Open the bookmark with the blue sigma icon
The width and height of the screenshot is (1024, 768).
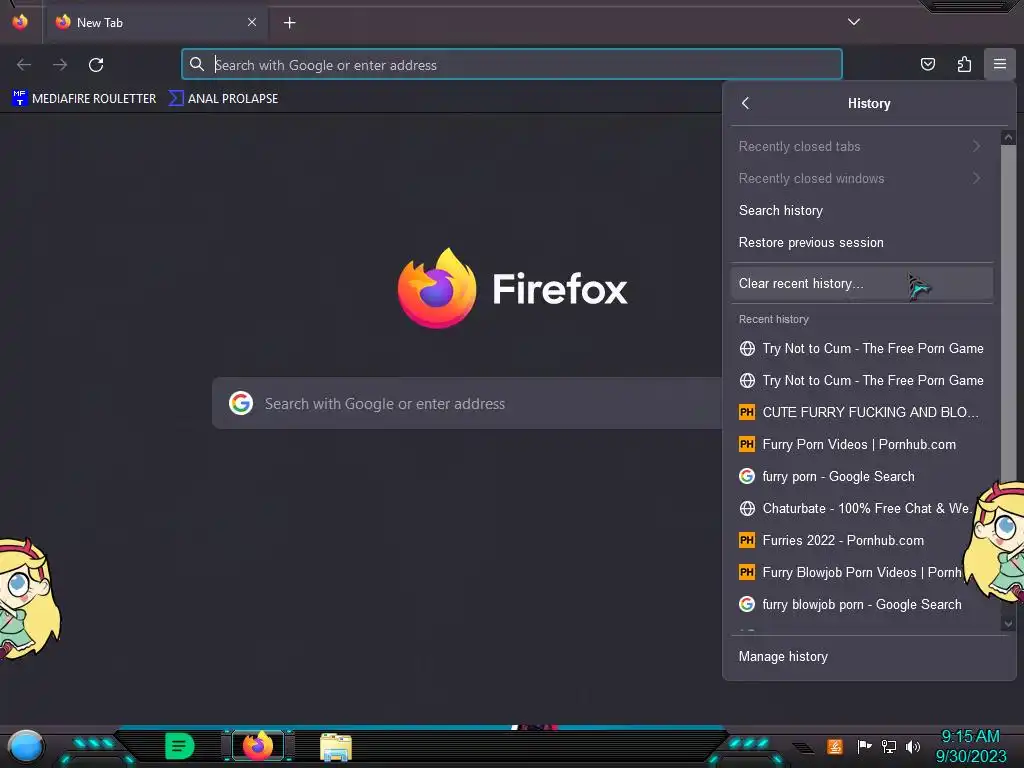click(x=223, y=99)
